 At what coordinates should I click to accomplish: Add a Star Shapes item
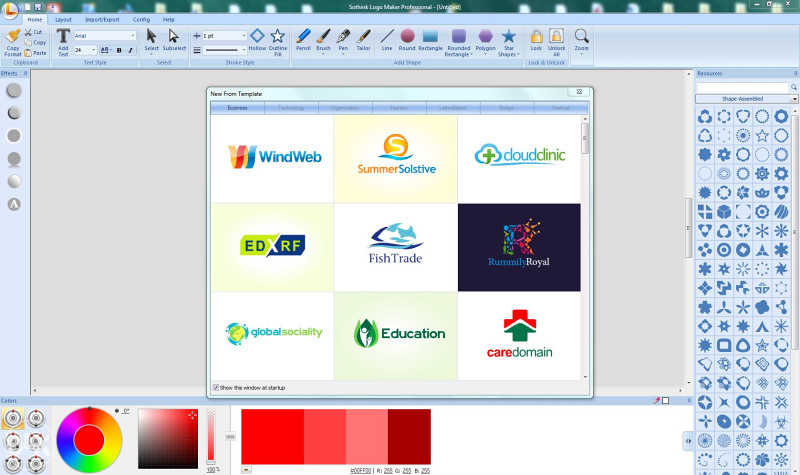[x=508, y=42]
